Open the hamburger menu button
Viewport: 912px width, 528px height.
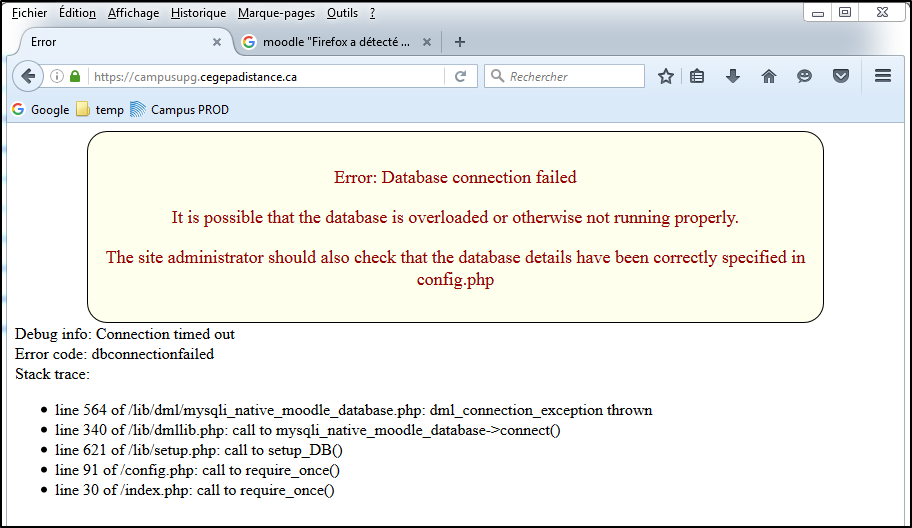coord(883,77)
